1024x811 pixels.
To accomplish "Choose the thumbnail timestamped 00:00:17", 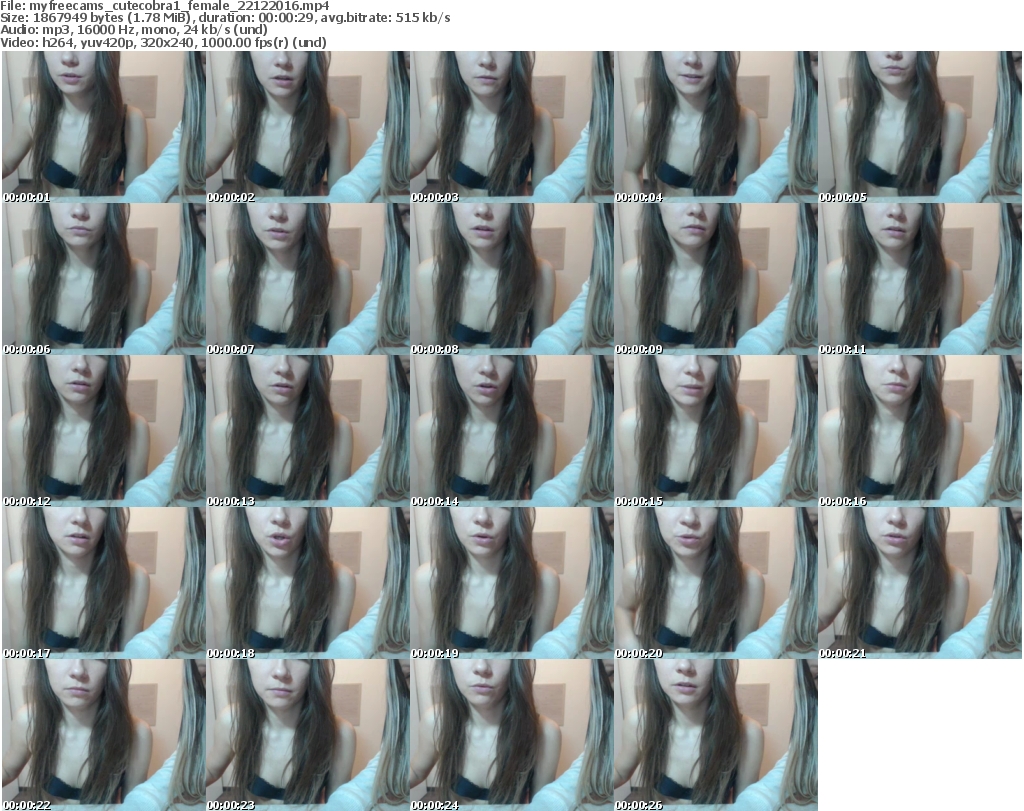I will [103, 583].
